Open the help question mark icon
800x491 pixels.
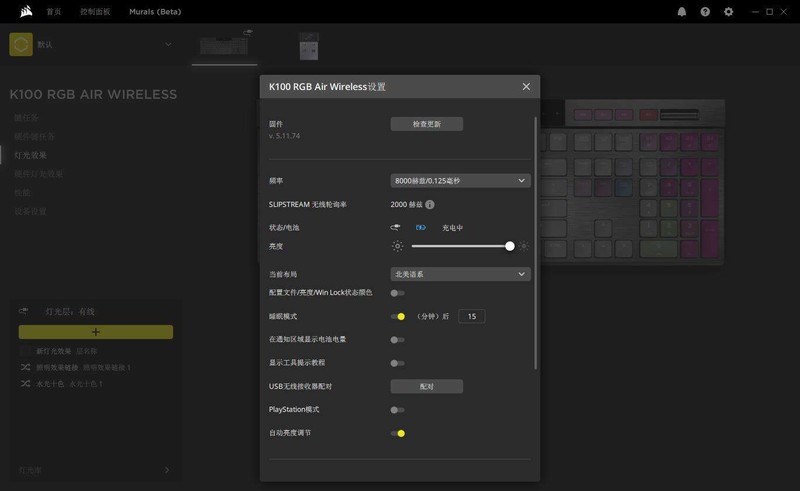705,12
